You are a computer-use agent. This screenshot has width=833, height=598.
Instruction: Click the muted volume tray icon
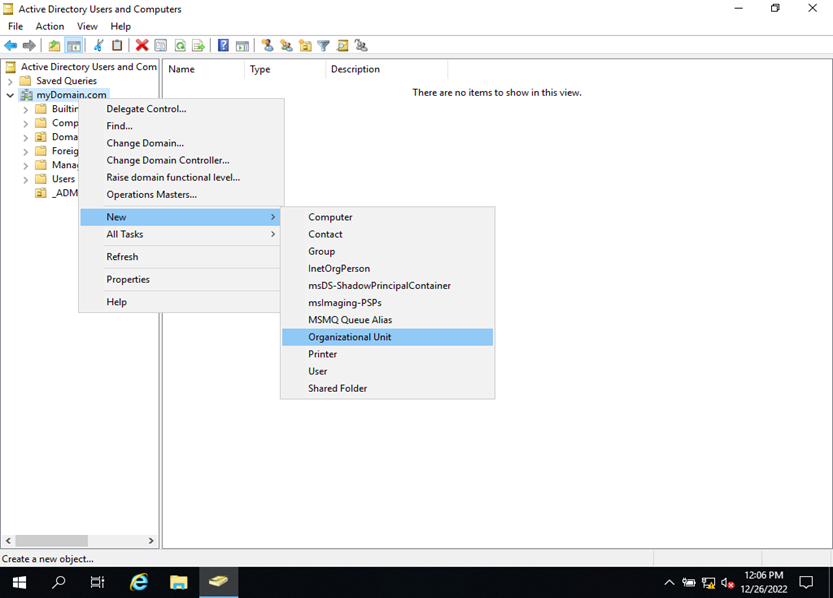point(727,583)
